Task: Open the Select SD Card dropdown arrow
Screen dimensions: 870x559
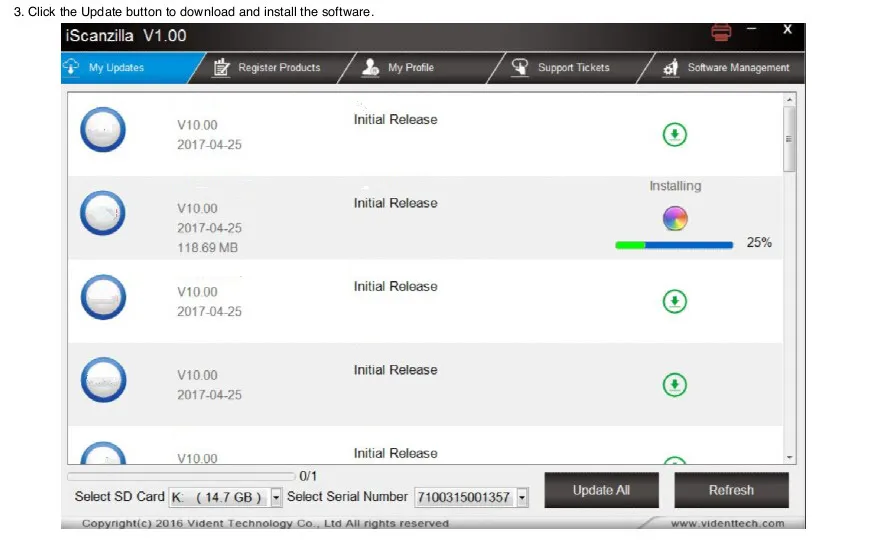Action: (x=276, y=497)
